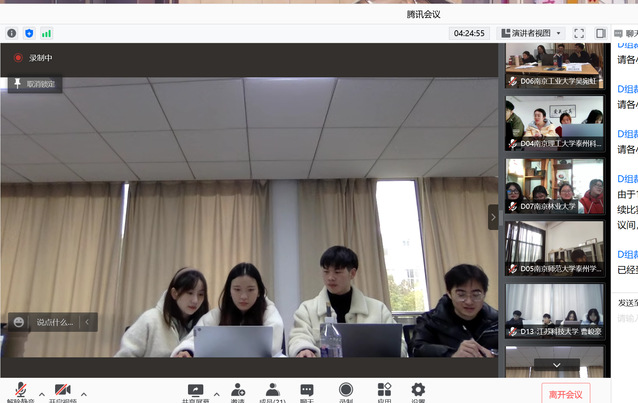Enter fullscreen using the top bar icon

579,33
